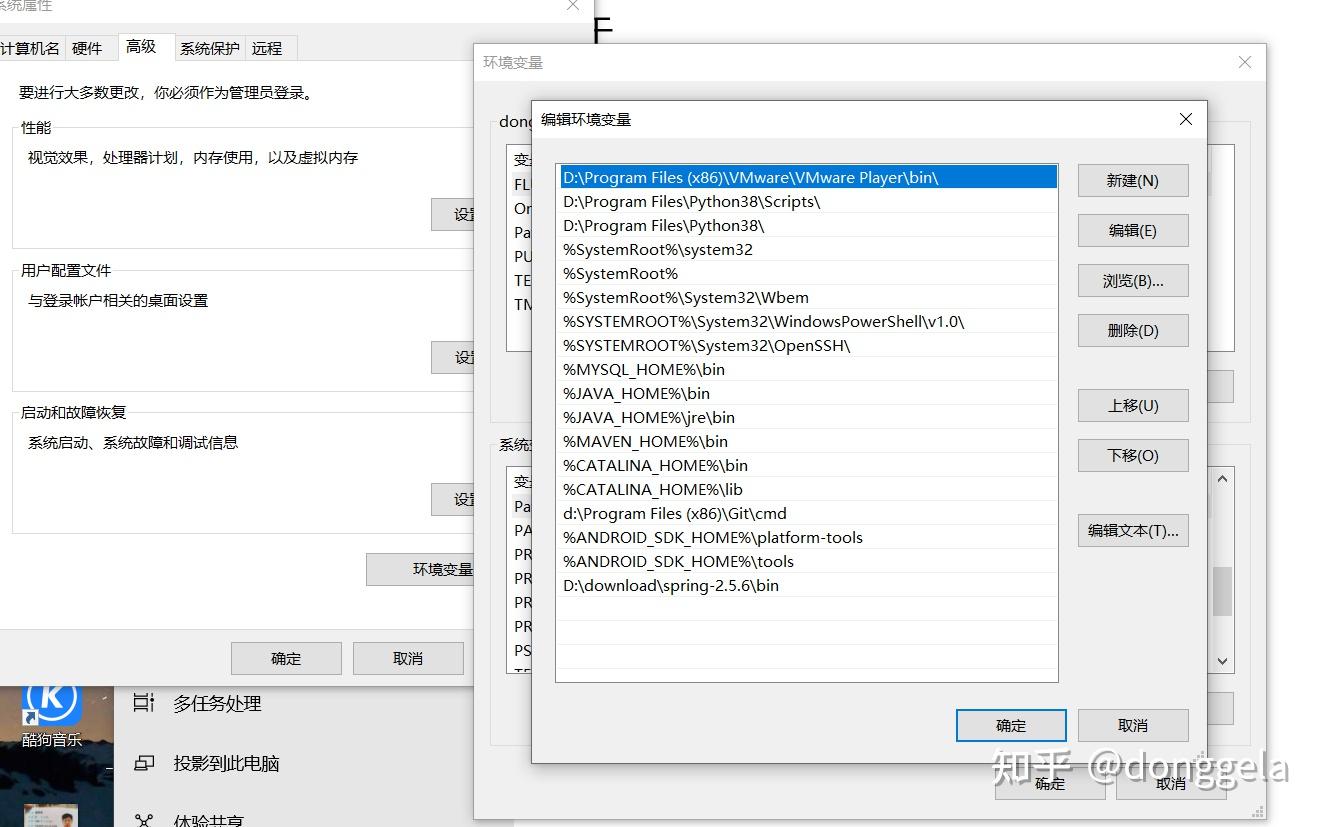1323x827 pixels.
Task: Switch to the 计算机名 tab
Action: pos(32,47)
